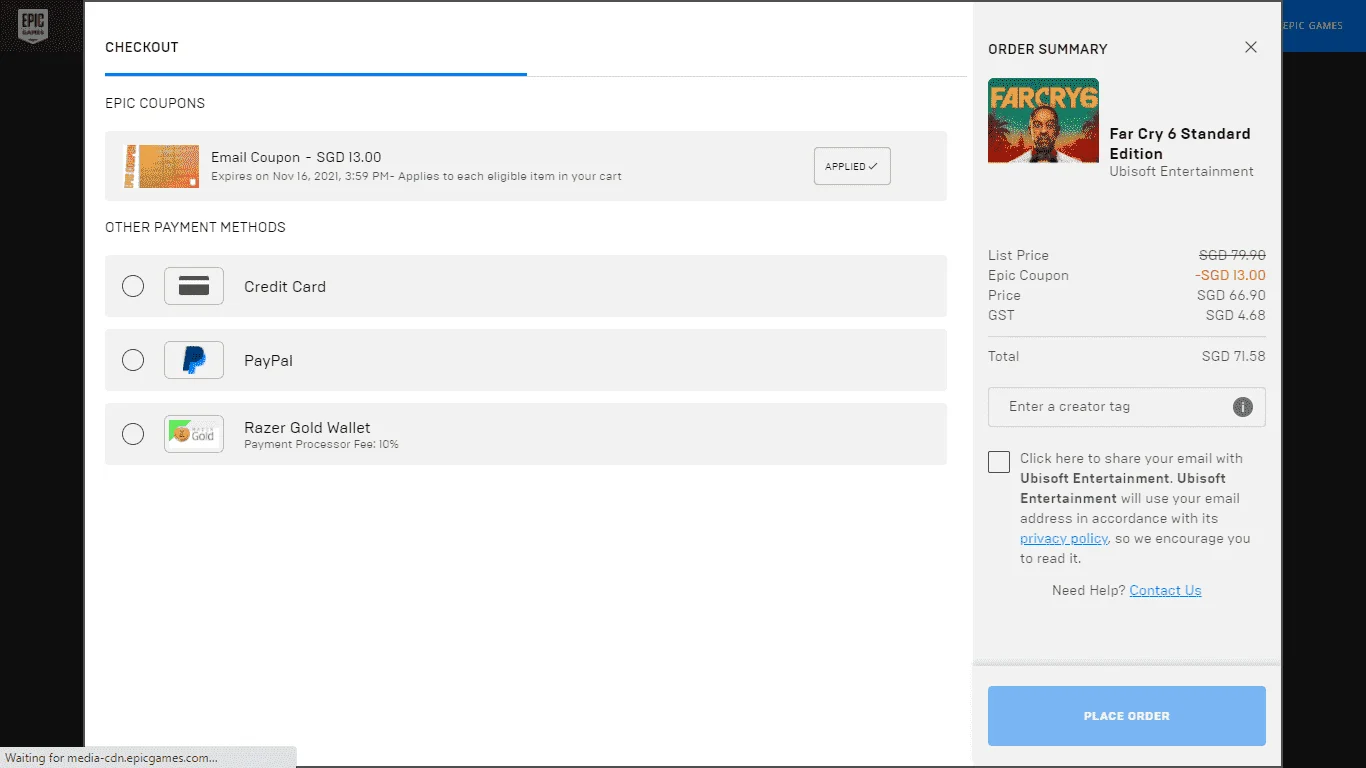Close the order summary with the X icon
This screenshot has width=1366, height=768.
1251,47
